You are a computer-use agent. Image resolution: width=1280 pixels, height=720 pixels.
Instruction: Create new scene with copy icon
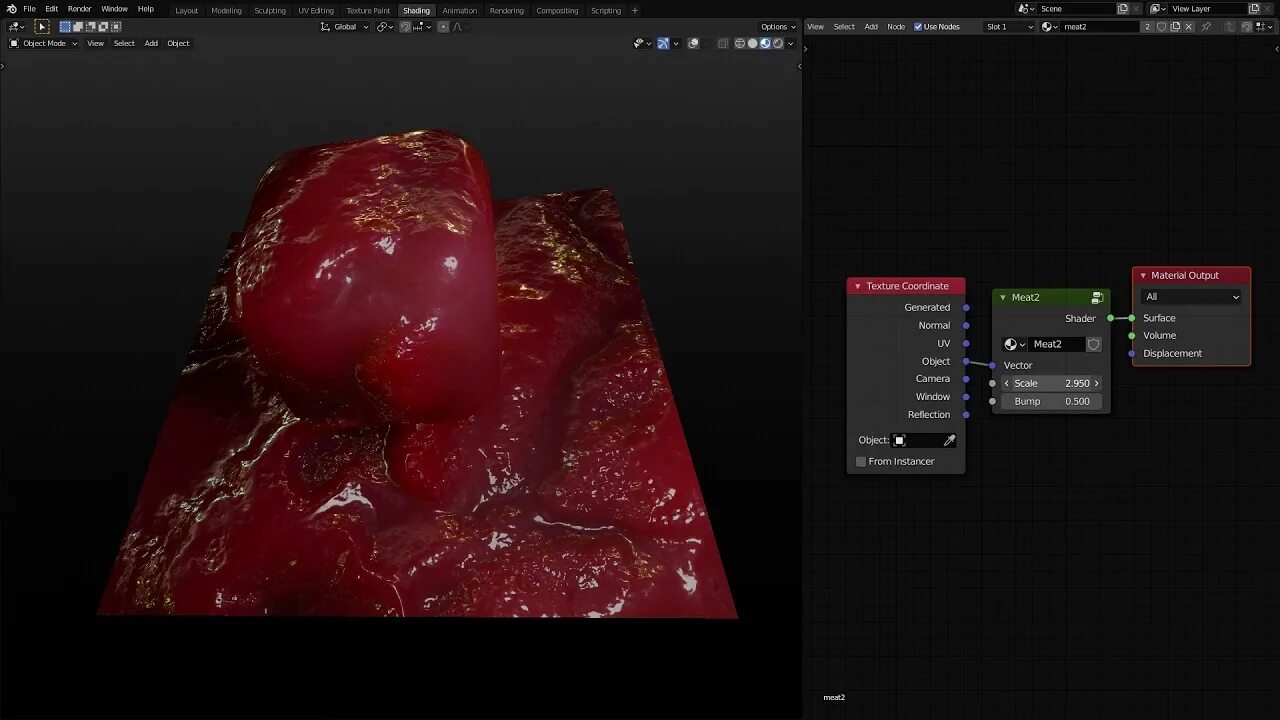coord(1123,9)
